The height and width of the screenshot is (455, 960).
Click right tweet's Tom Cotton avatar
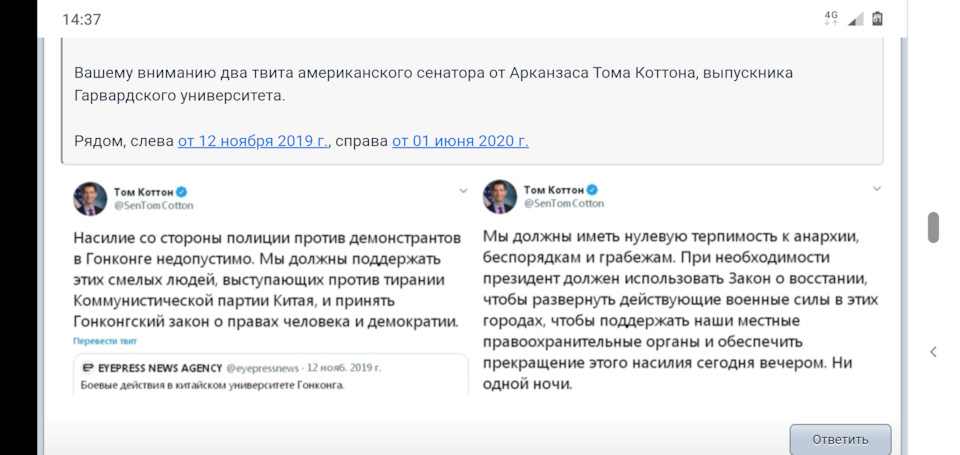500,197
